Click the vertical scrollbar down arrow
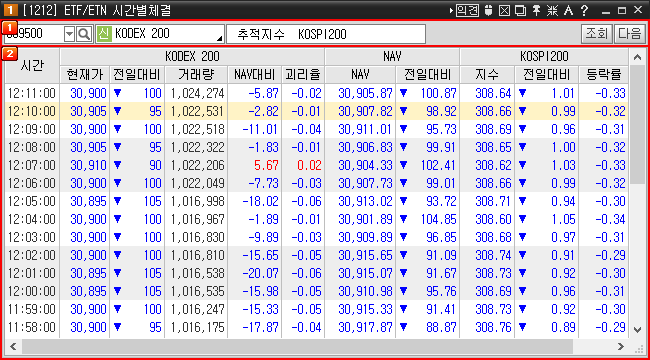Image resolution: width=650 pixels, height=360 pixels. tap(637, 330)
